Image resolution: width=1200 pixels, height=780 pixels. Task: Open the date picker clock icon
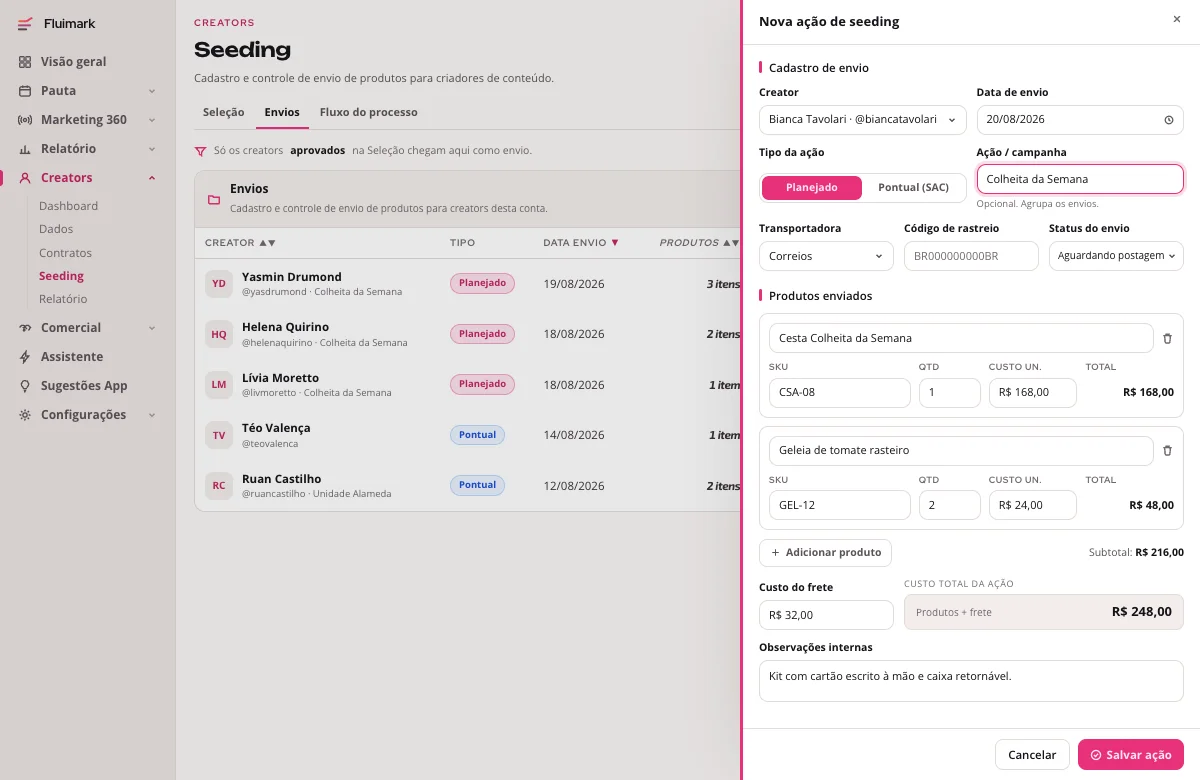pos(1169,120)
